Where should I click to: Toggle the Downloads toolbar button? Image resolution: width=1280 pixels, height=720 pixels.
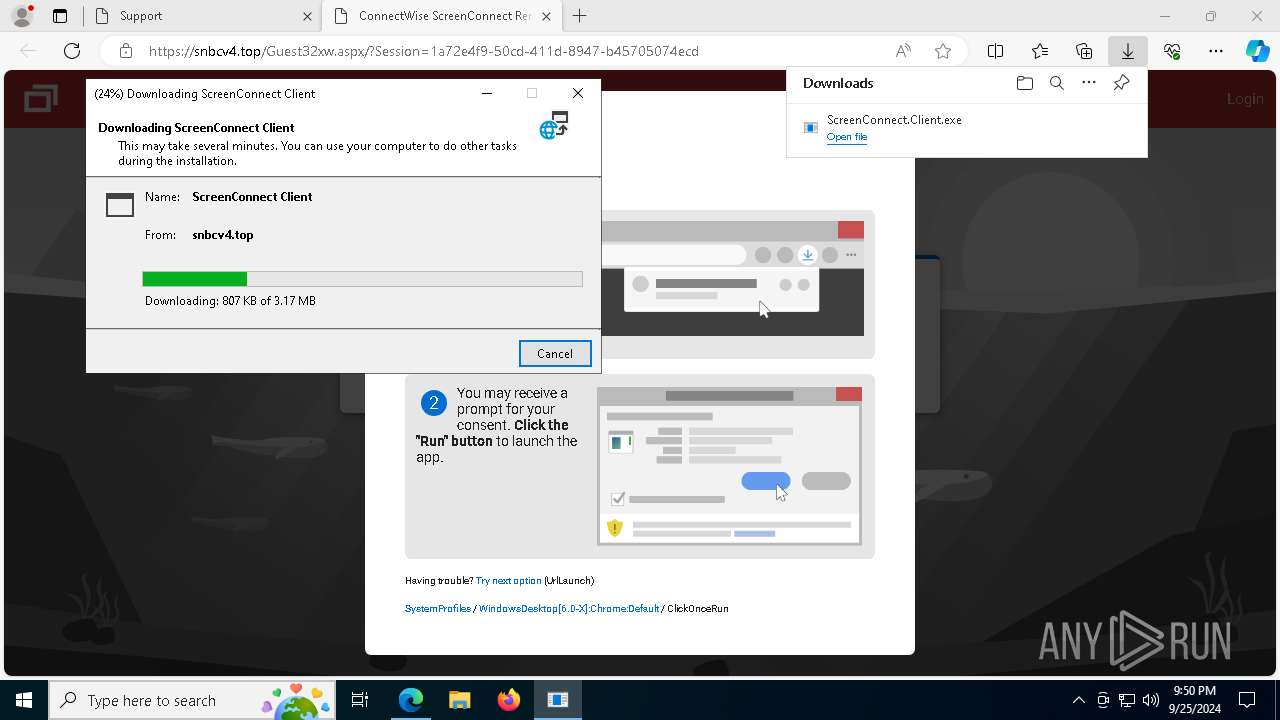pos(1128,51)
